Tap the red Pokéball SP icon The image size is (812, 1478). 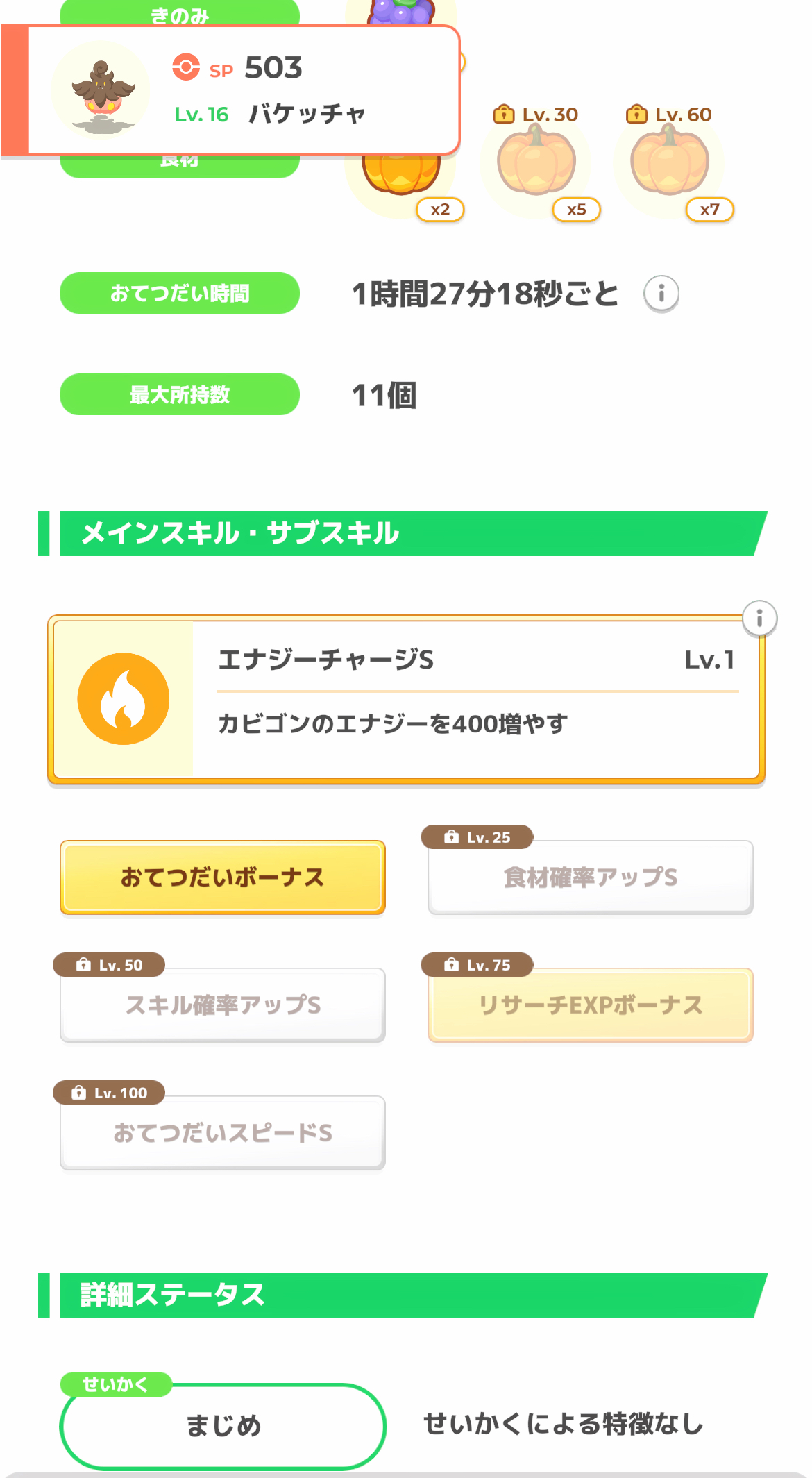pyautogui.click(x=186, y=67)
